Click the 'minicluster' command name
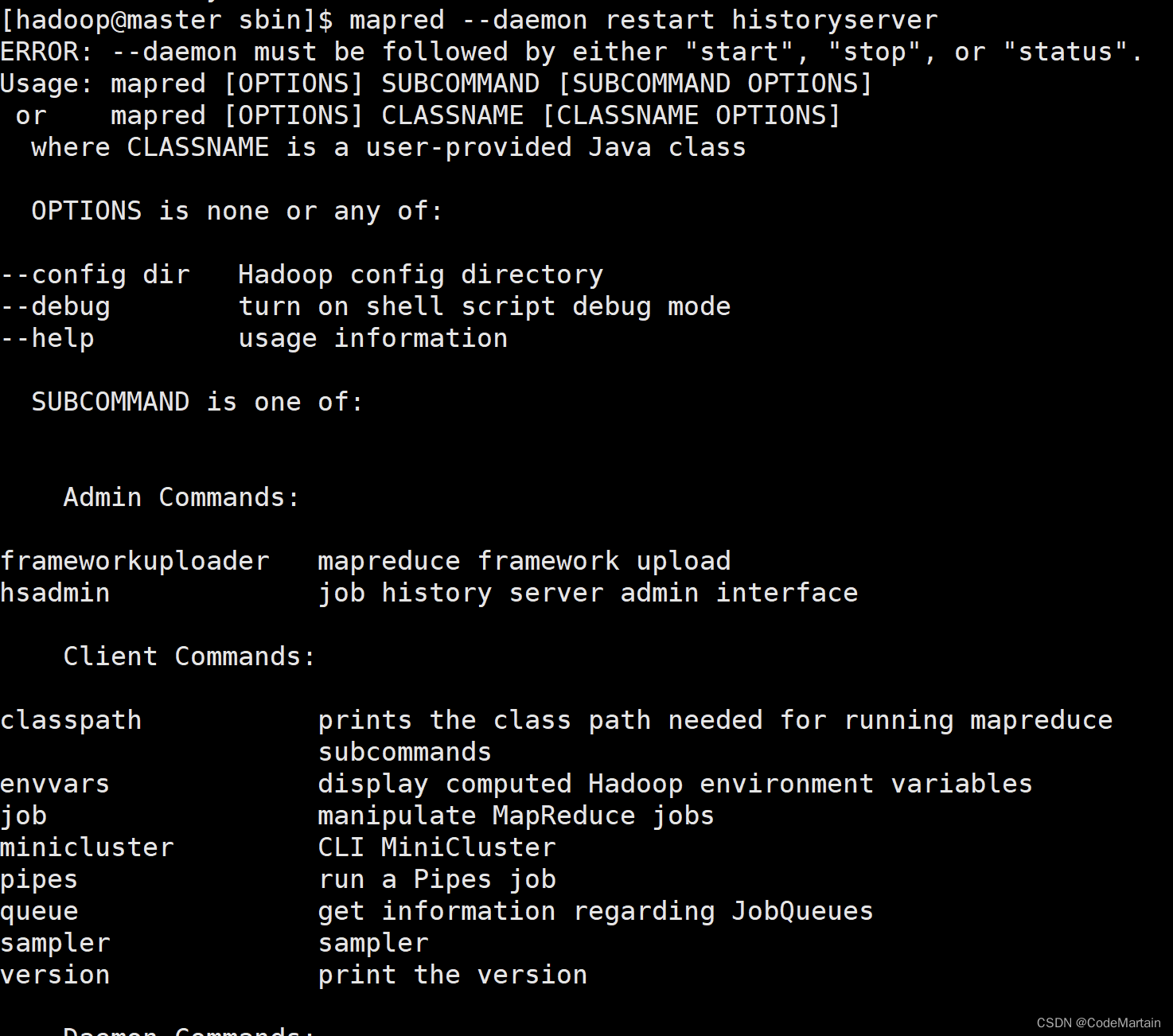Viewport: 1173px width, 1036px height. [87, 847]
